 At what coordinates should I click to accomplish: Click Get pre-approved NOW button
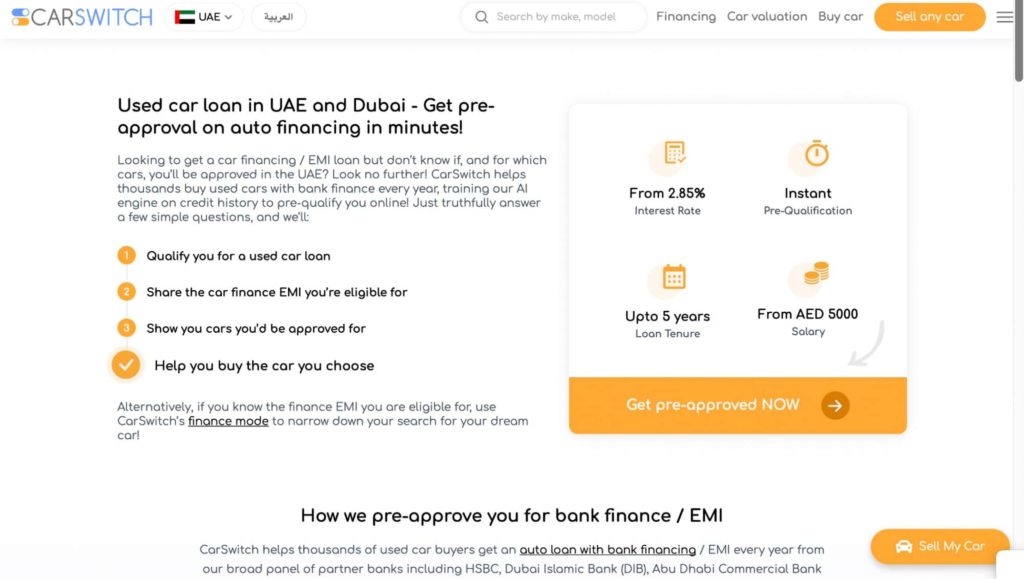point(737,405)
